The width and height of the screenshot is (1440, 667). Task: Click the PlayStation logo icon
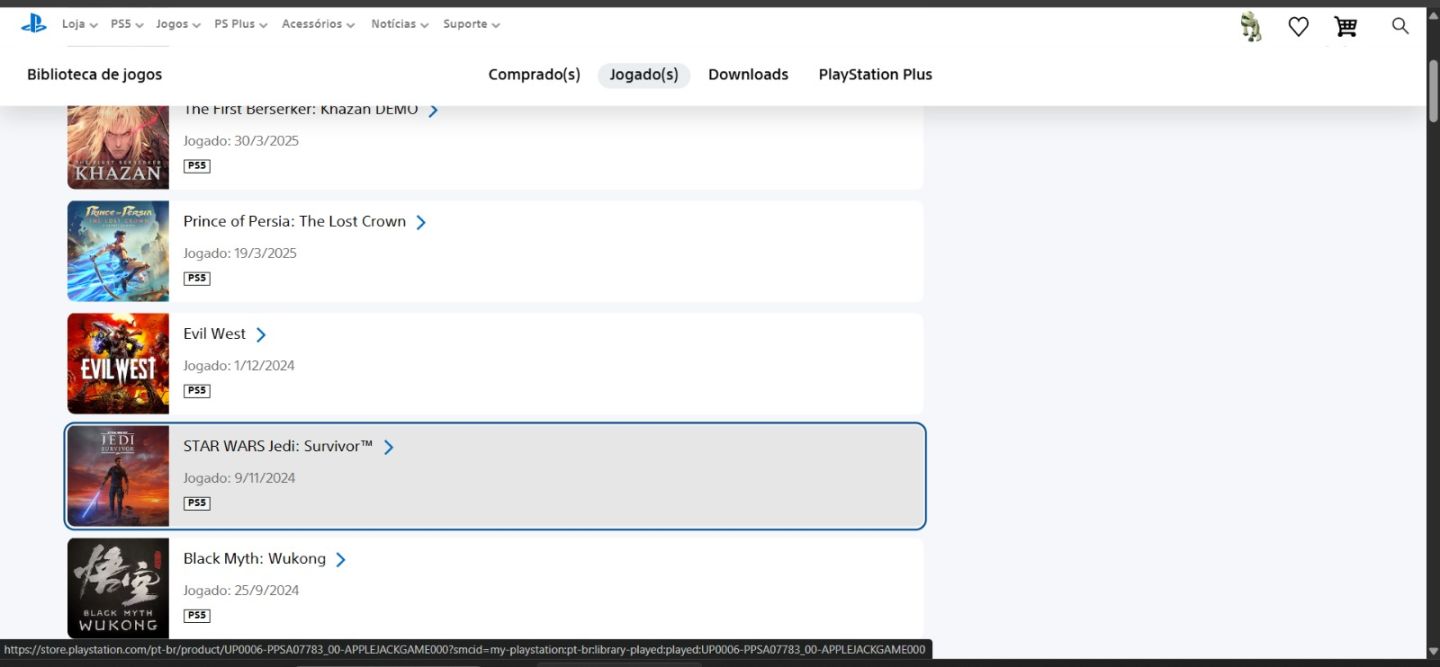[34, 24]
